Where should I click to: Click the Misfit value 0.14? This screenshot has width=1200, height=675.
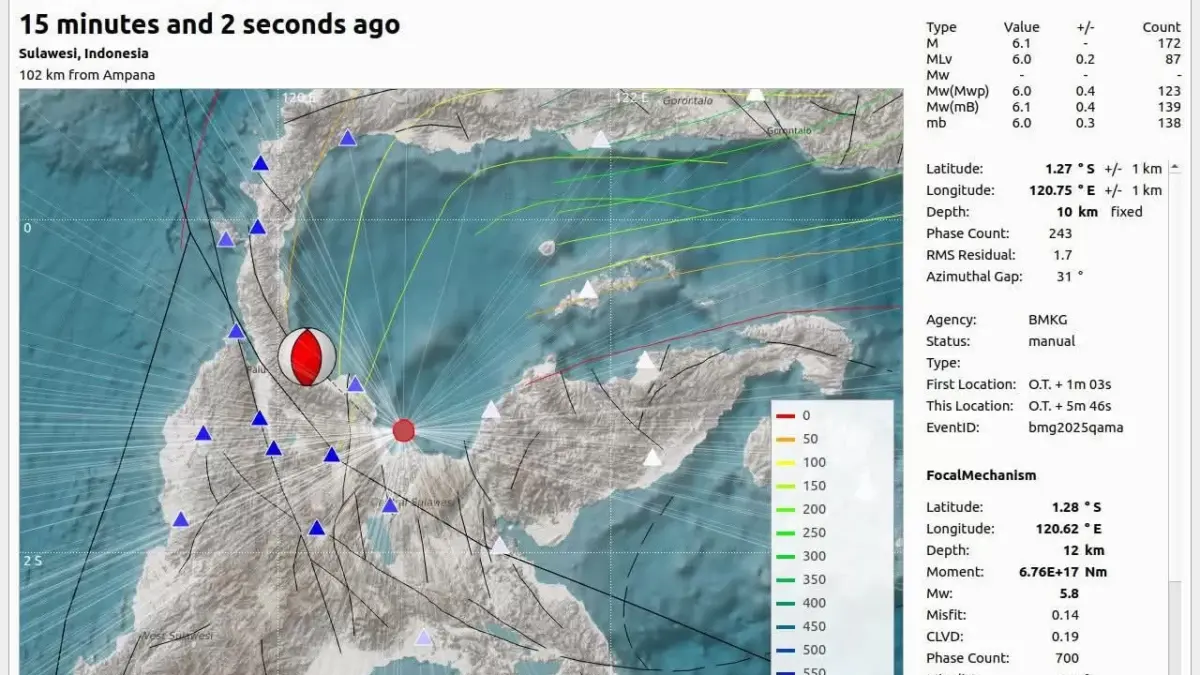click(x=1066, y=615)
